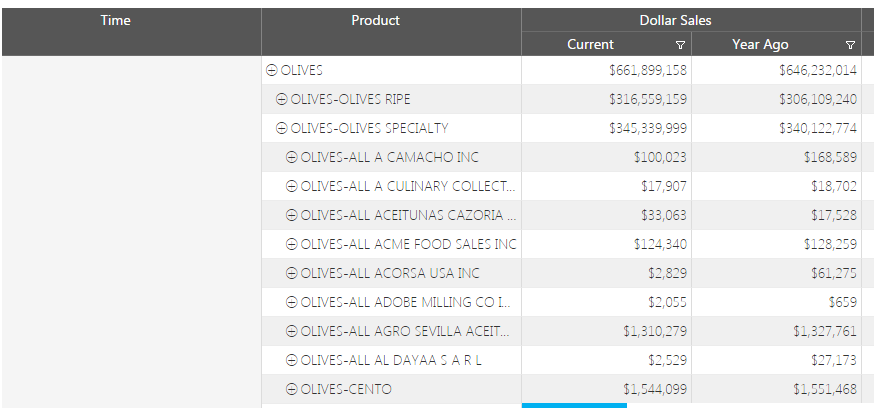Select the Product column header
This screenshot has height=408, width=874.
[375, 20]
